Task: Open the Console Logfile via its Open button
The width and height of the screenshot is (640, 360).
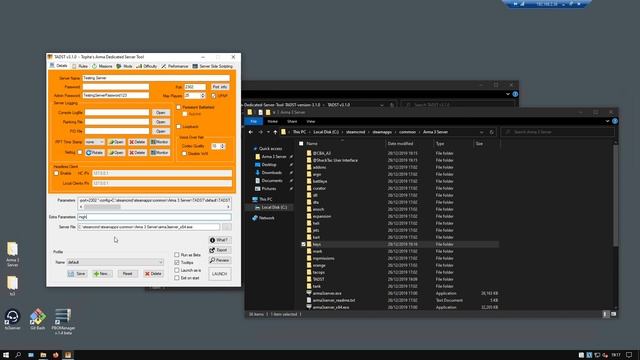Action: coord(160,113)
